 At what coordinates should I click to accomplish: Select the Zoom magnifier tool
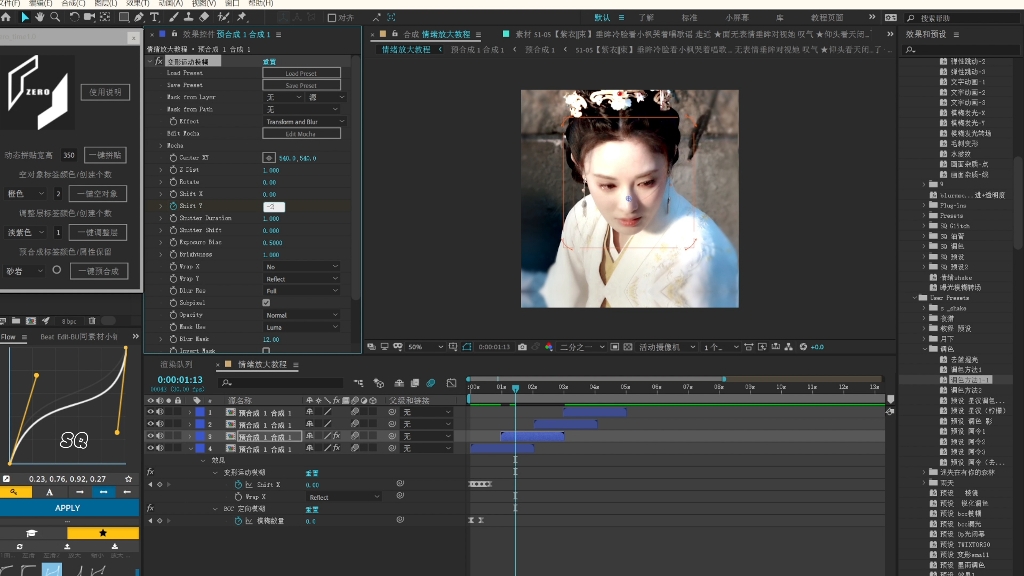pos(53,17)
